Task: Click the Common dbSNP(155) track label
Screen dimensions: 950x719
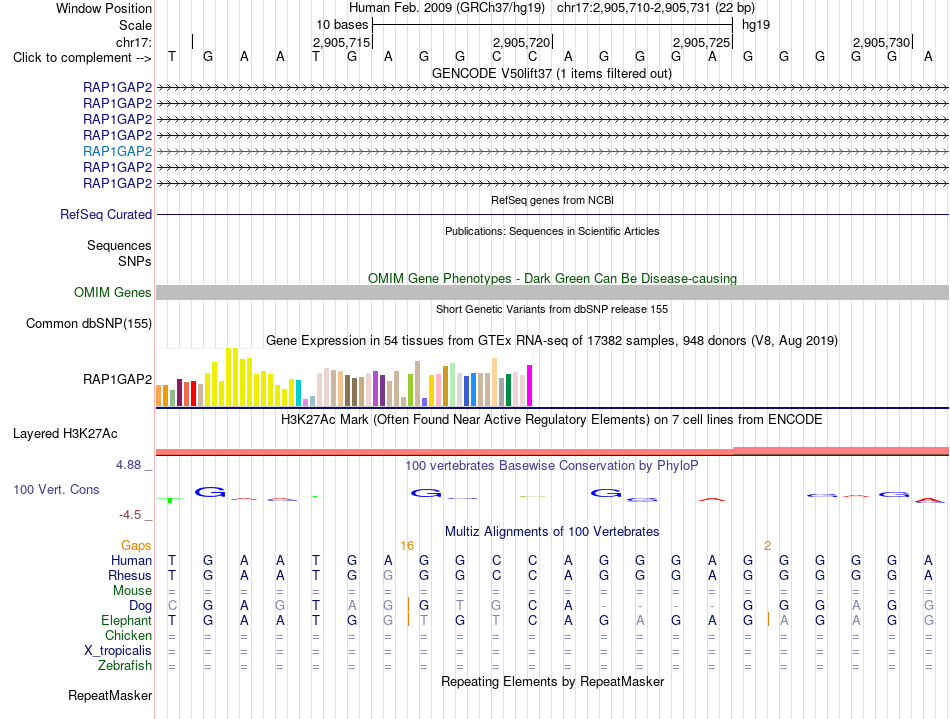Action: (x=88, y=323)
